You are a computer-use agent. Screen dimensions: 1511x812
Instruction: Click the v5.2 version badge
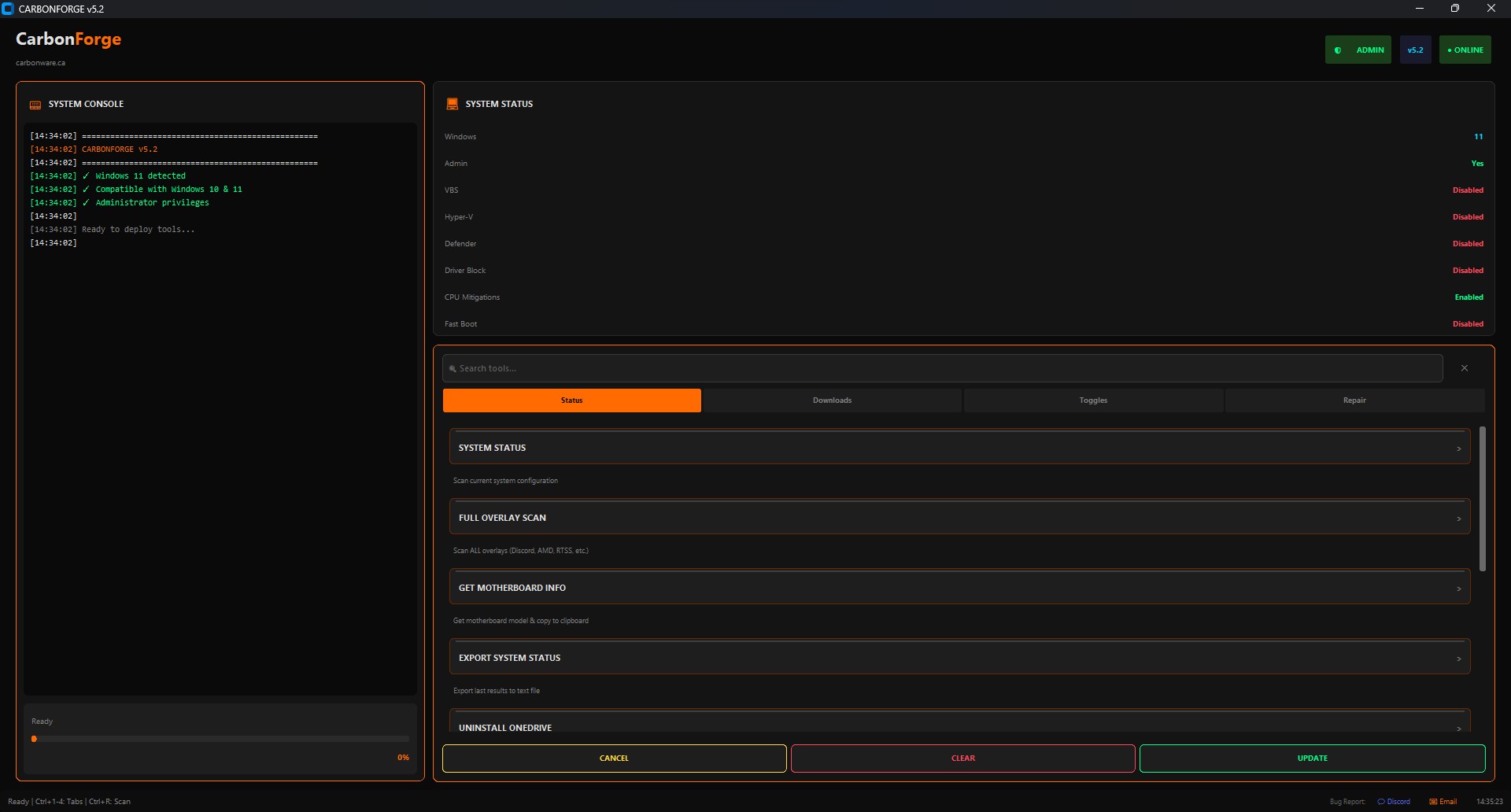1415,50
